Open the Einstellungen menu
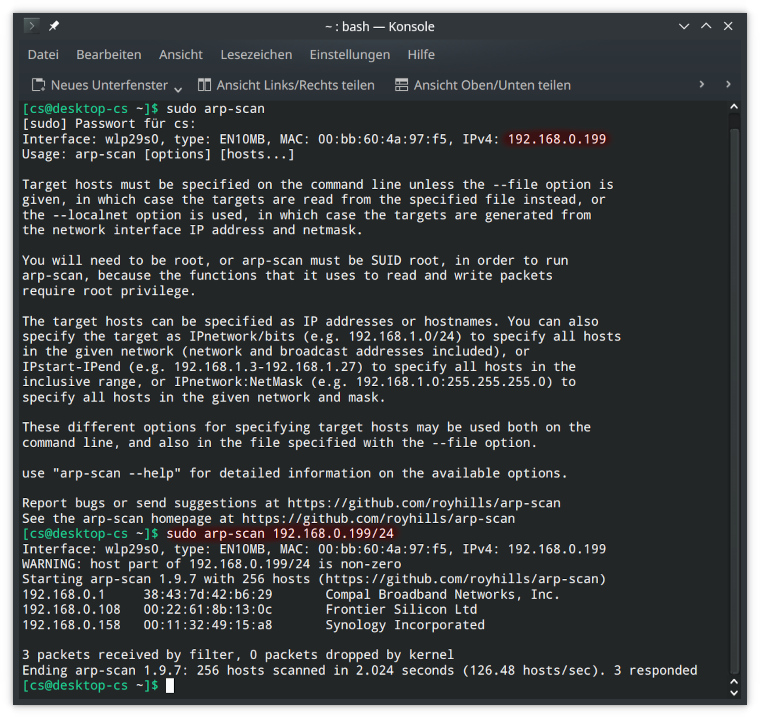Screen dimensions: 760x718 [349, 55]
